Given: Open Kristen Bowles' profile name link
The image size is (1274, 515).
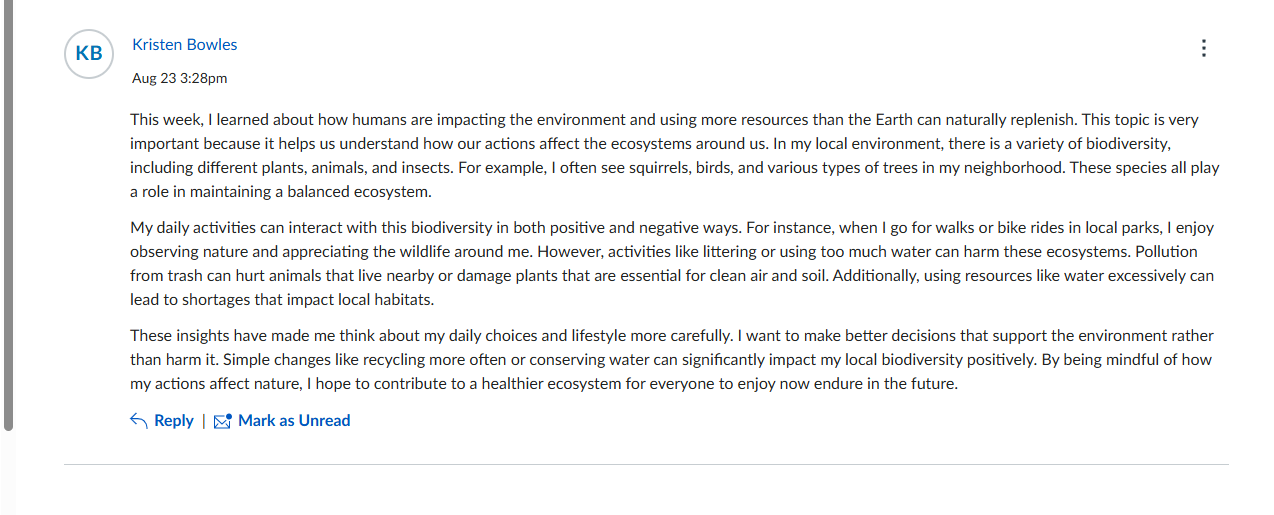Looking at the screenshot, I should [x=185, y=45].
